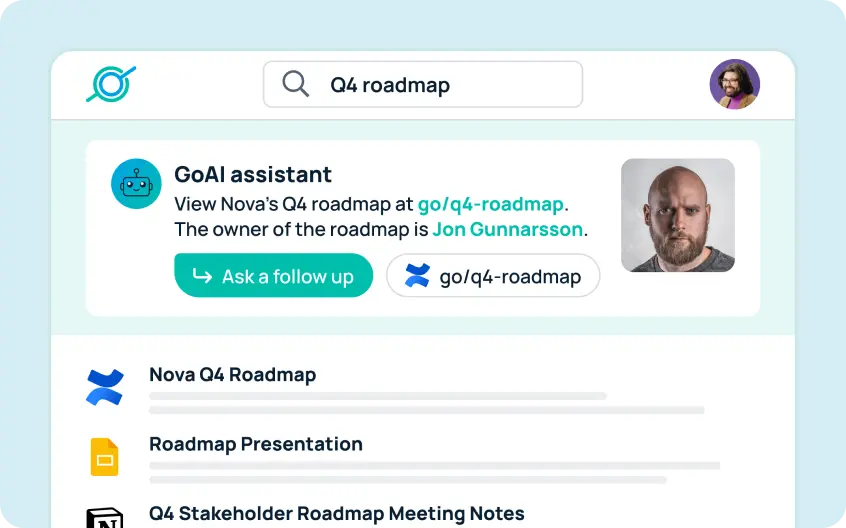This screenshot has height=528, width=846.
Task: Open Q4 Stakeholder Roadmap Meeting Notes result
Action: 337,513
